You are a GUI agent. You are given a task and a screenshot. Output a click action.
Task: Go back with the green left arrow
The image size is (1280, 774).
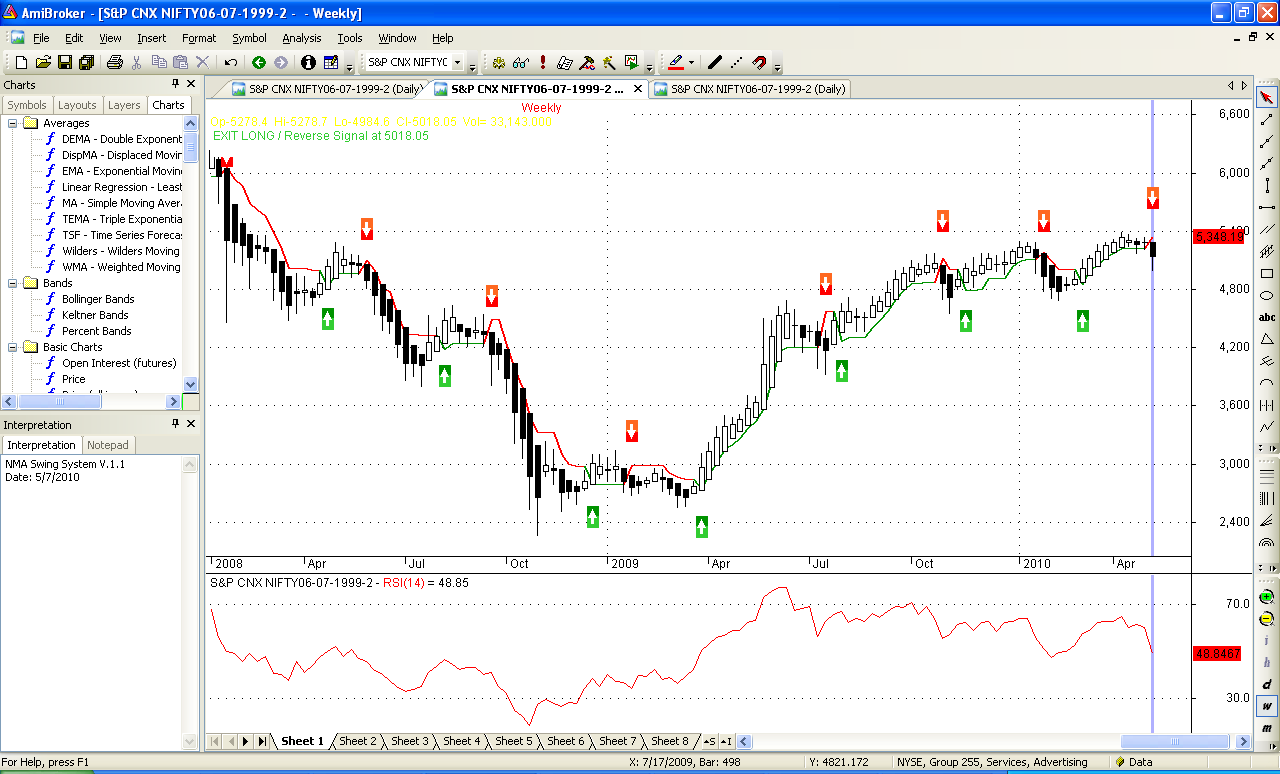pyautogui.click(x=258, y=62)
